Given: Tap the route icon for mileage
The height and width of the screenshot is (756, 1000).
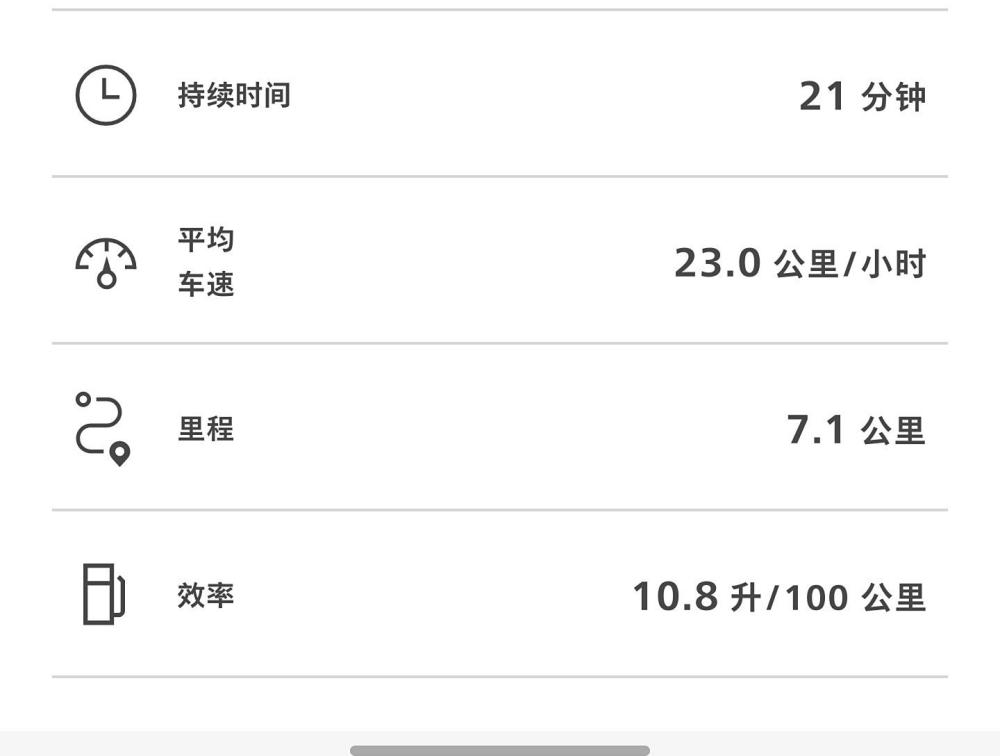Looking at the screenshot, I should (103, 429).
